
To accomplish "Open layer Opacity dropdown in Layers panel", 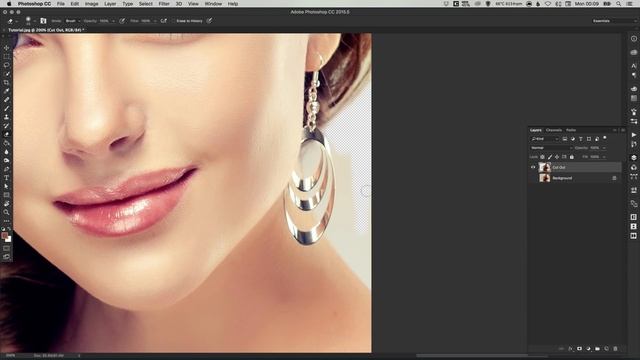I will pos(604,148).
